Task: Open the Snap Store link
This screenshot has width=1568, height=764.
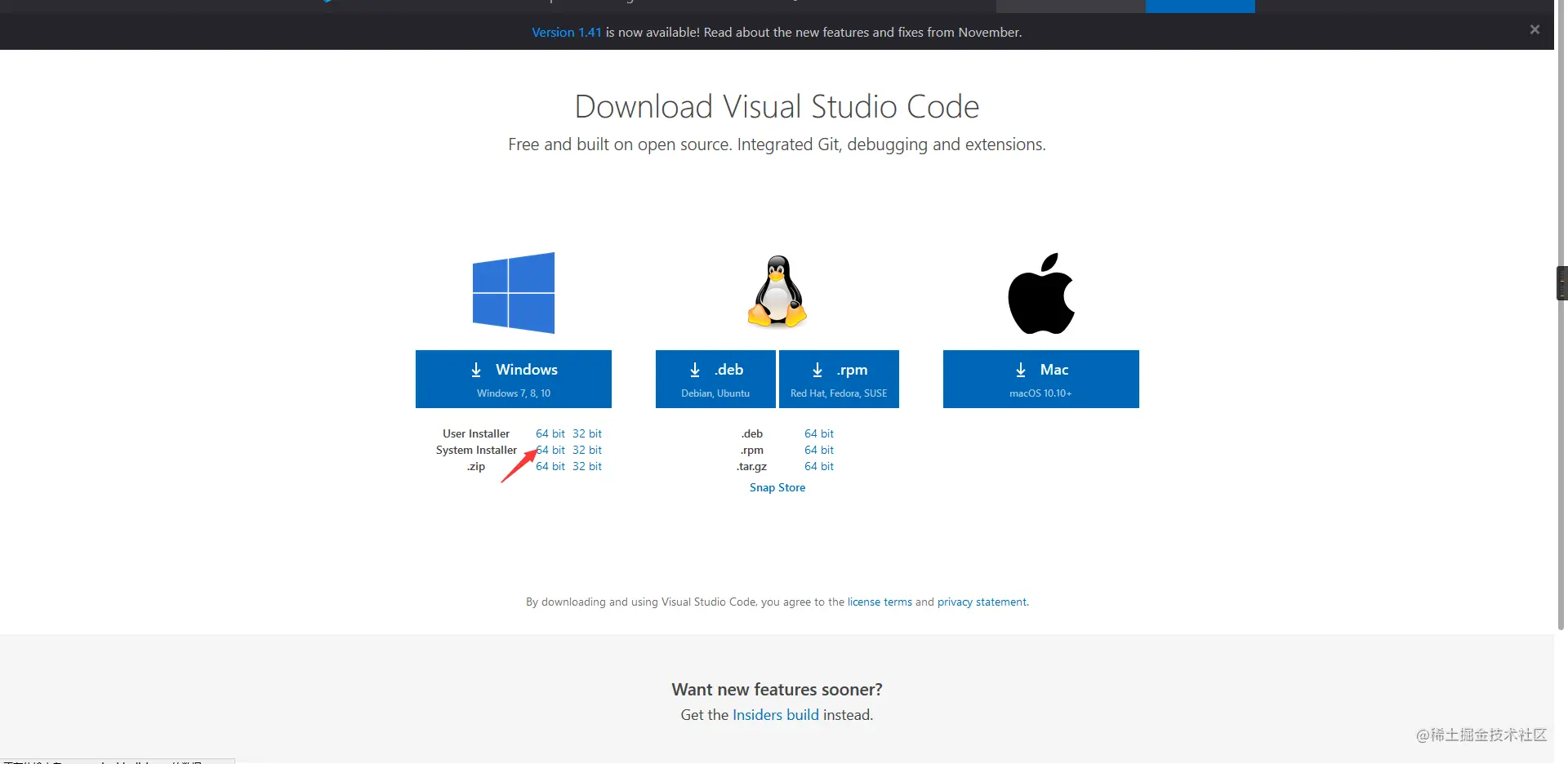Action: pyautogui.click(x=777, y=487)
